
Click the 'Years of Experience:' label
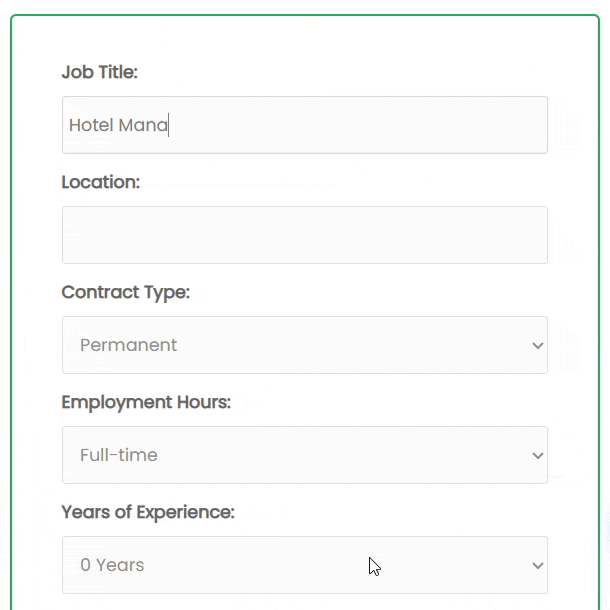coord(148,512)
